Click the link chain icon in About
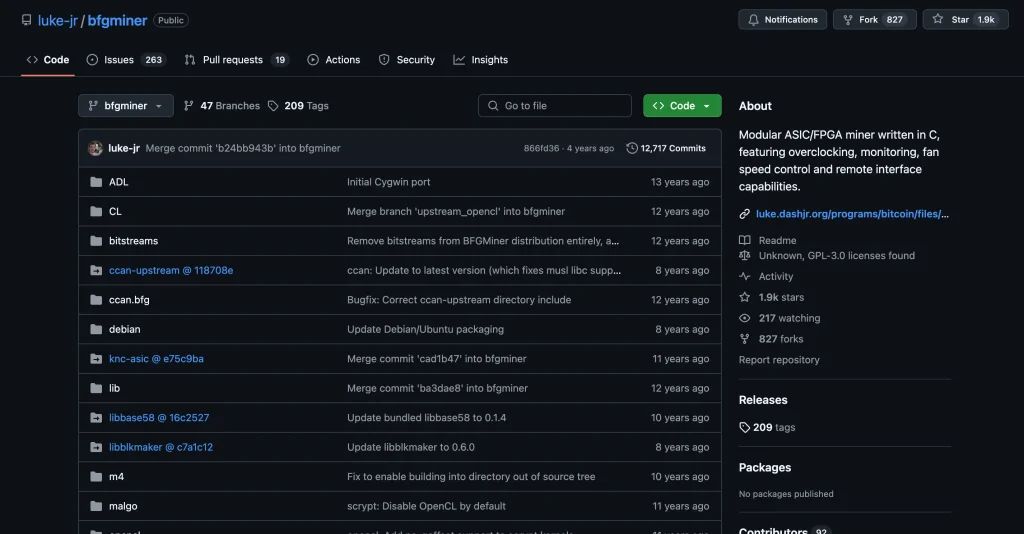The image size is (1024, 534). [x=744, y=214]
